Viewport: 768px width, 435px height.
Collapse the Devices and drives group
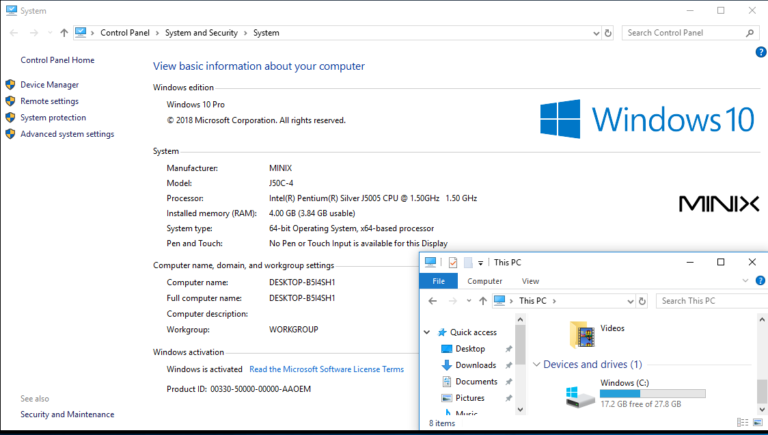(537, 365)
